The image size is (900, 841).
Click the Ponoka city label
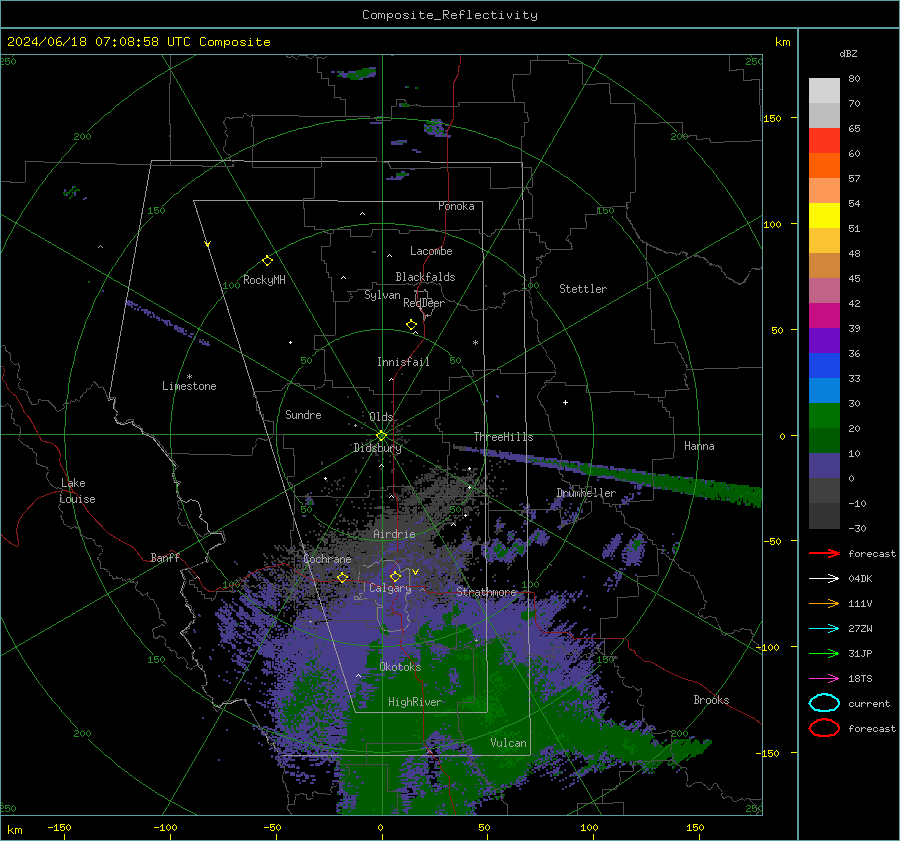(456, 206)
